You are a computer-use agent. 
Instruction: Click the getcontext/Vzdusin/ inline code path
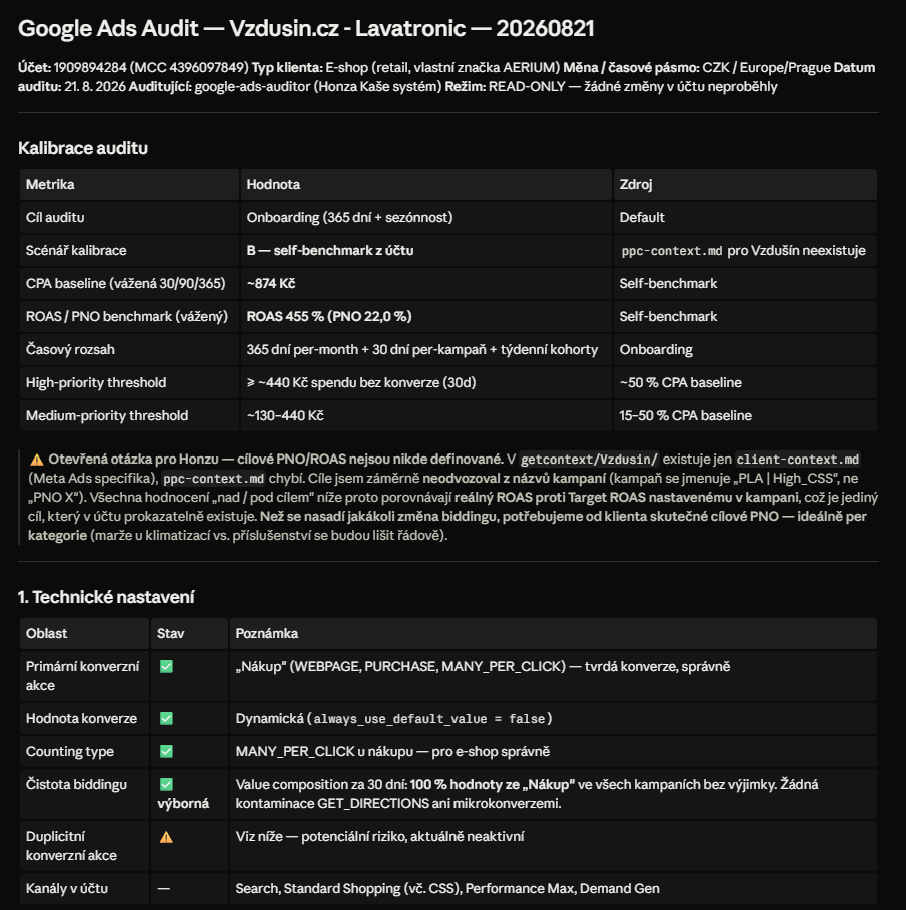pyautogui.click(x=589, y=460)
